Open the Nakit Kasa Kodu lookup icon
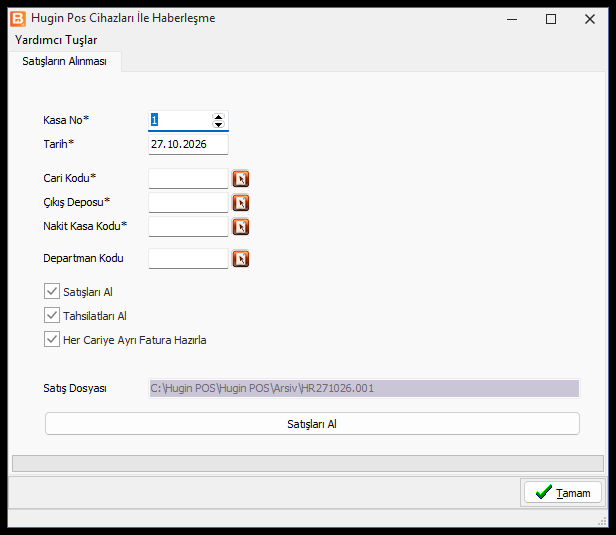616x535 pixels. pos(241,227)
